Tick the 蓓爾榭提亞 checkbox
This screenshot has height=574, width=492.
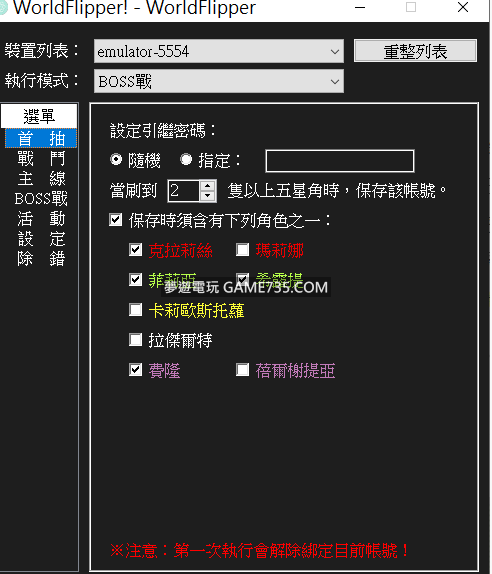click(242, 370)
